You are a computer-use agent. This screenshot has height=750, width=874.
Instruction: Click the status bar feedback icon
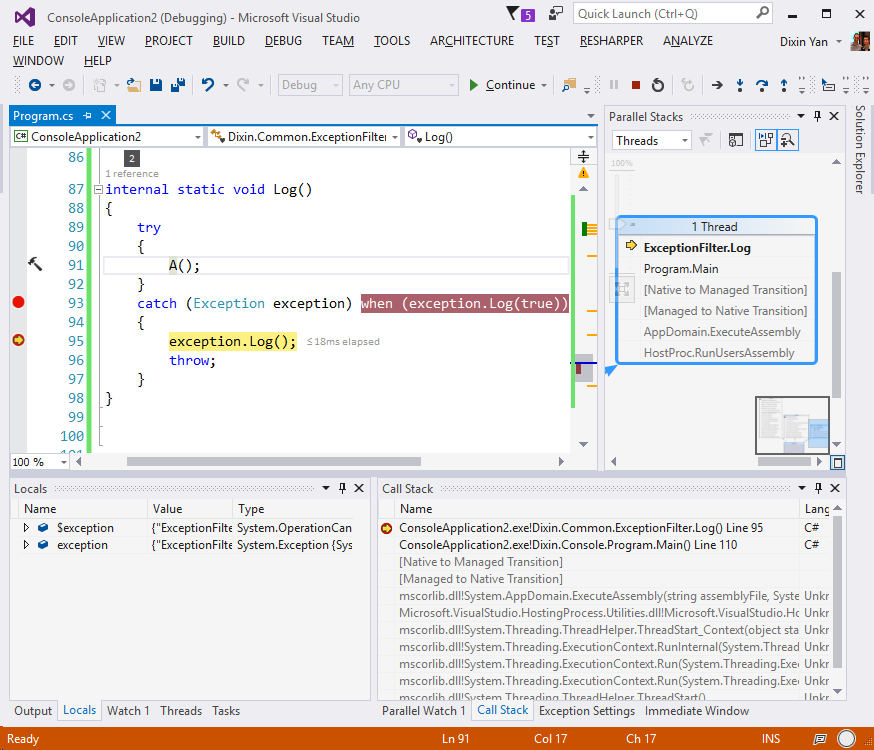pyautogui.click(x=820, y=739)
